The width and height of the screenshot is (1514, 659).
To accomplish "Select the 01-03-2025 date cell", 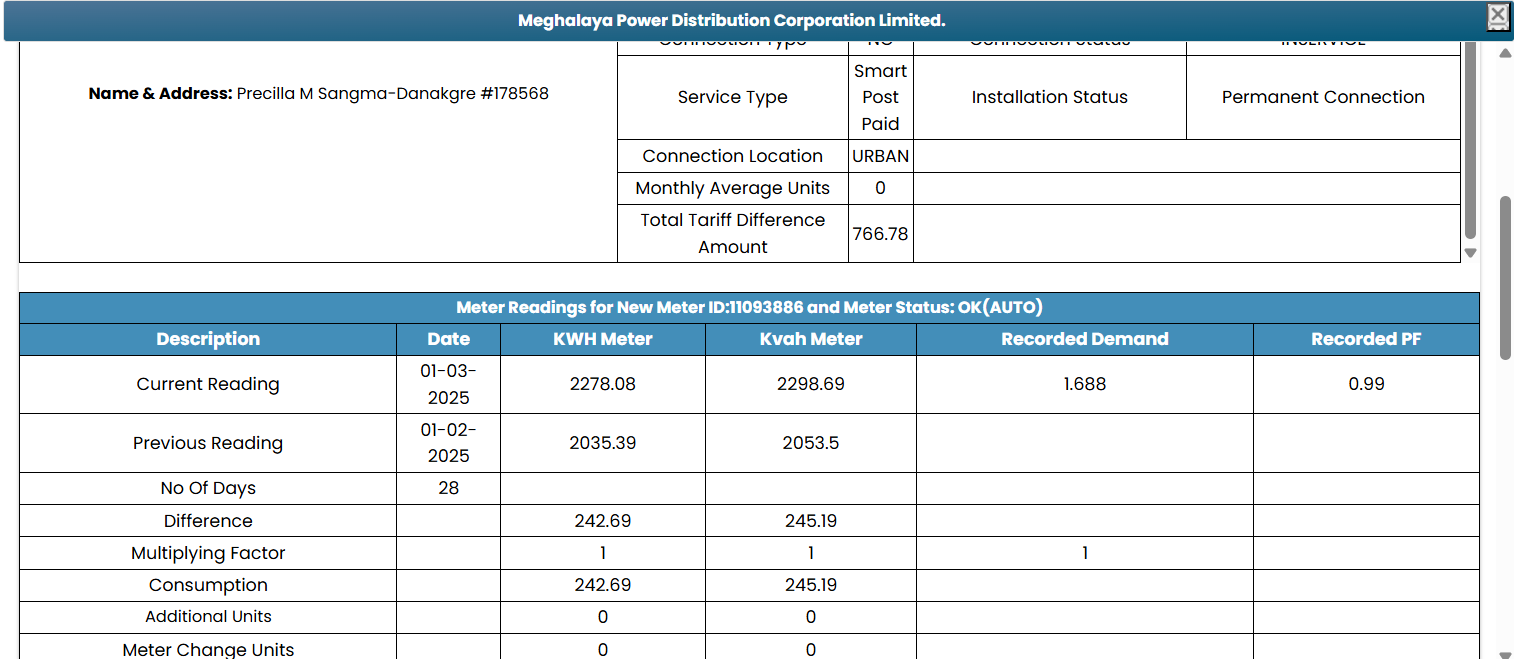I will pos(448,384).
